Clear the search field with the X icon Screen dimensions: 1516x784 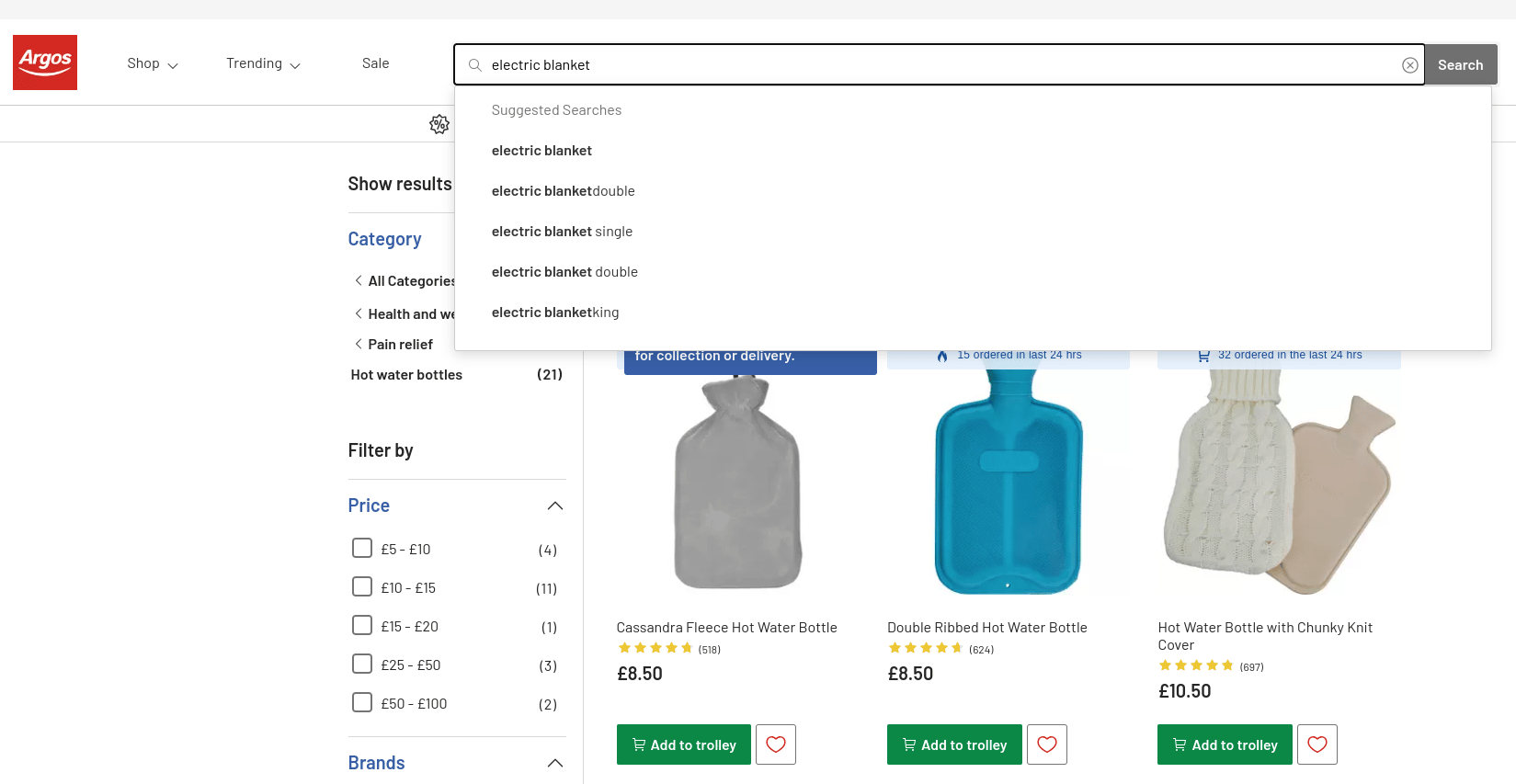pos(1409,65)
